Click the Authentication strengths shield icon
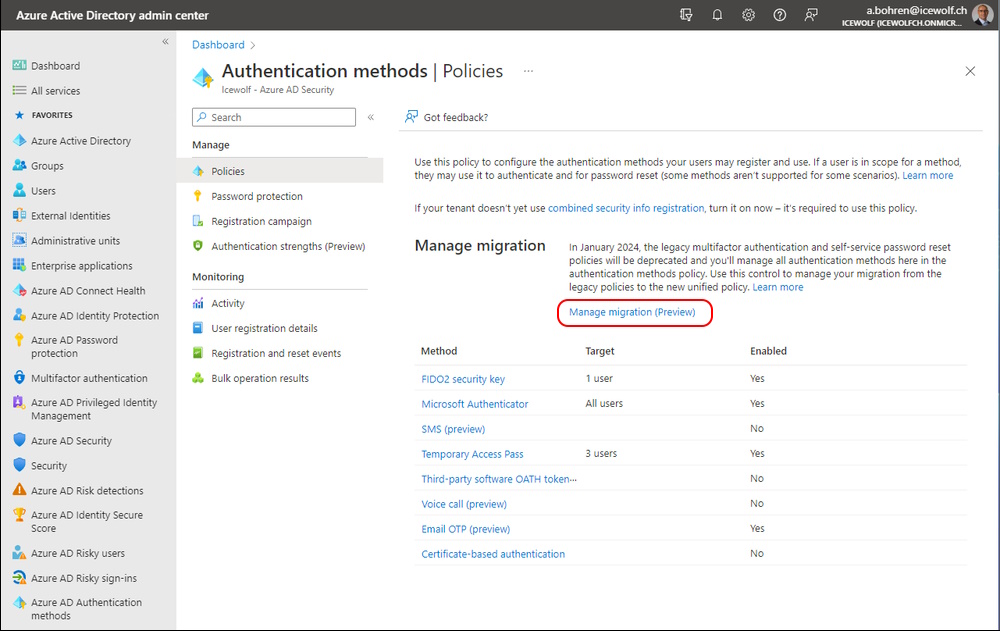Image resolution: width=1000 pixels, height=631 pixels. coord(198,246)
